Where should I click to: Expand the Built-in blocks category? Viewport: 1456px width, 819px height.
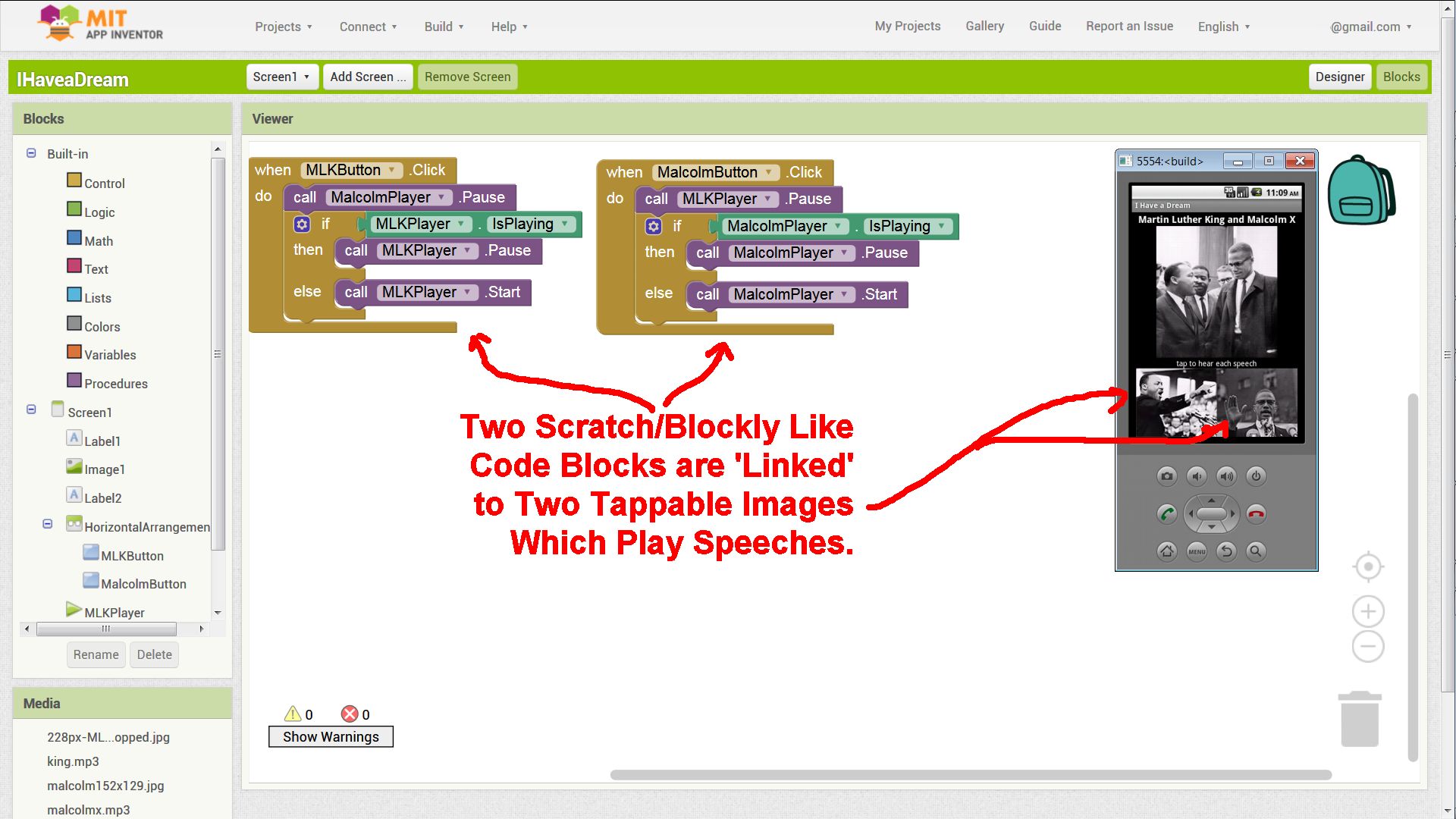point(31,153)
